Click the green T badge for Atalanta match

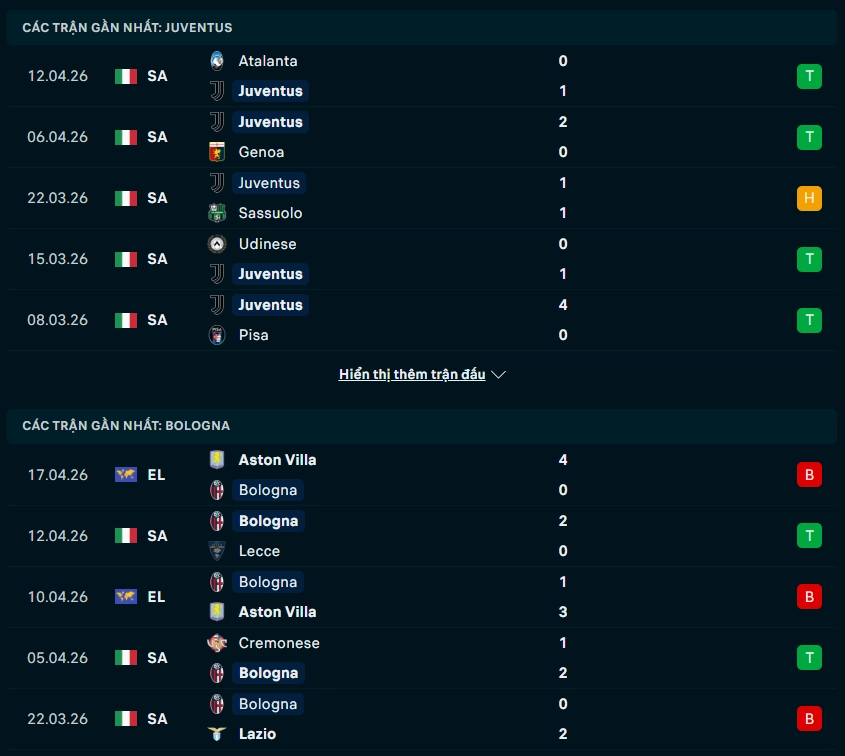coord(809,76)
